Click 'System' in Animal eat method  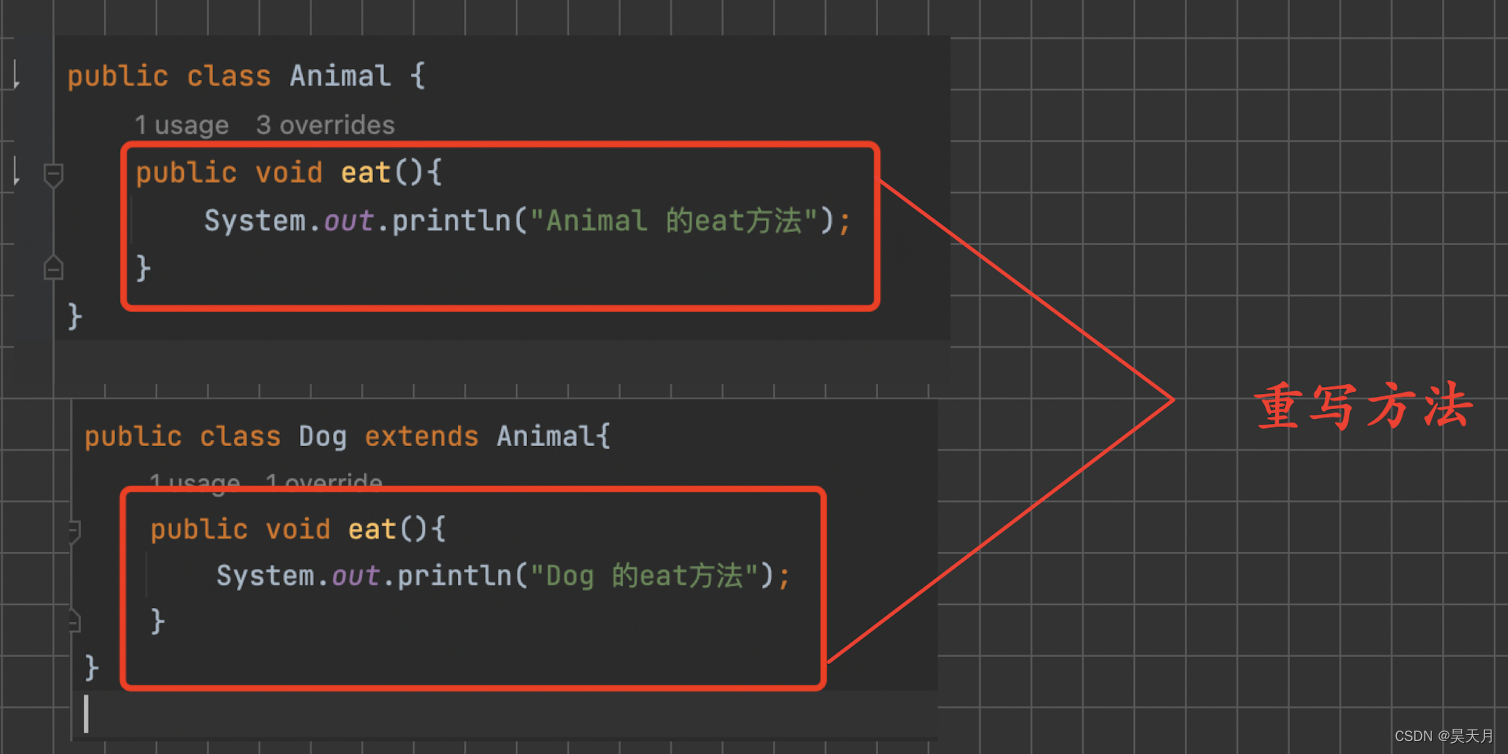coord(255,221)
